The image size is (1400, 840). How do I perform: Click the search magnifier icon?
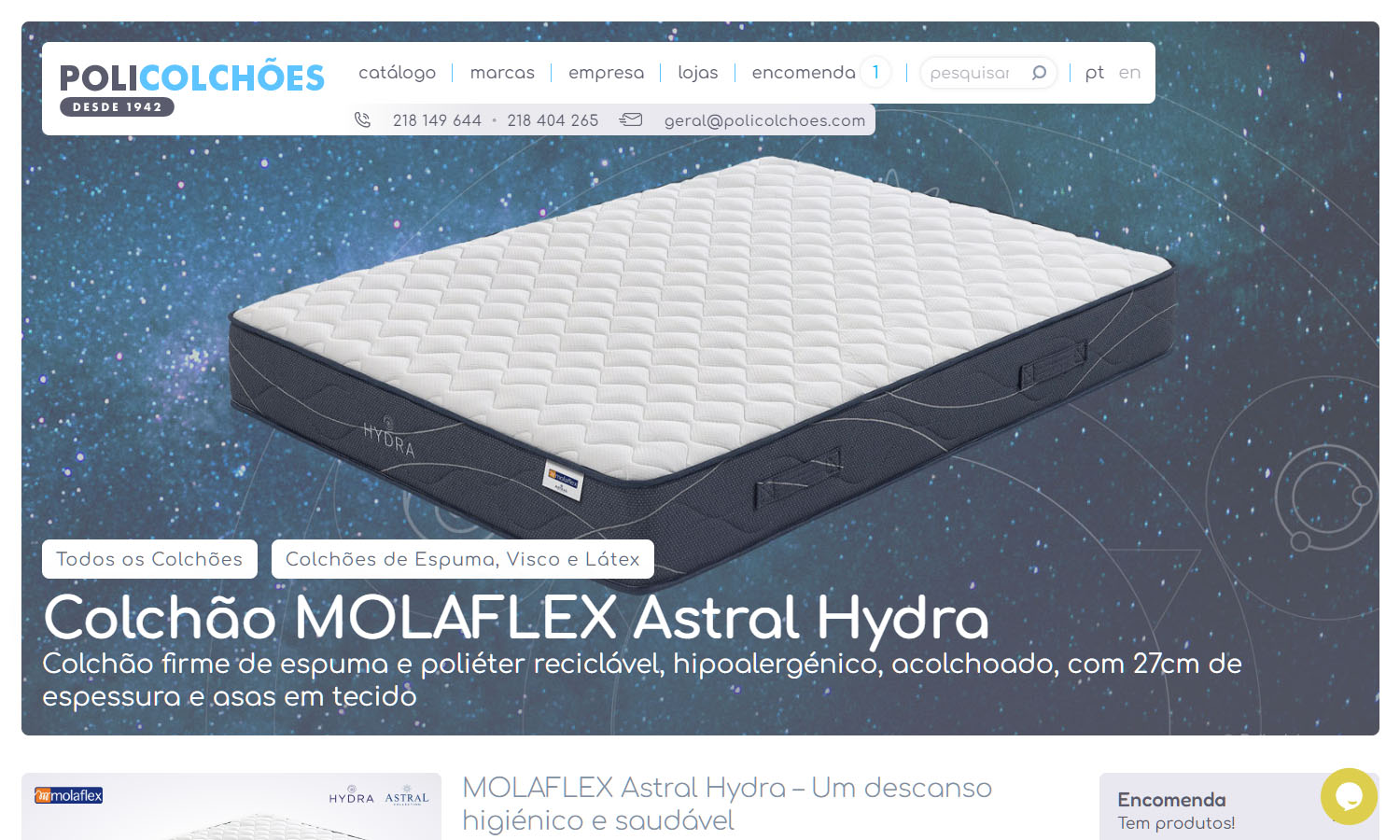click(1039, 73)
